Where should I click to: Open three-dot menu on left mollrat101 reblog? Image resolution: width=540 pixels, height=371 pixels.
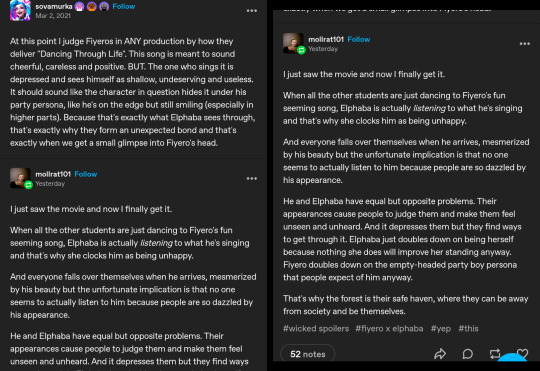[x=252, y=178]
